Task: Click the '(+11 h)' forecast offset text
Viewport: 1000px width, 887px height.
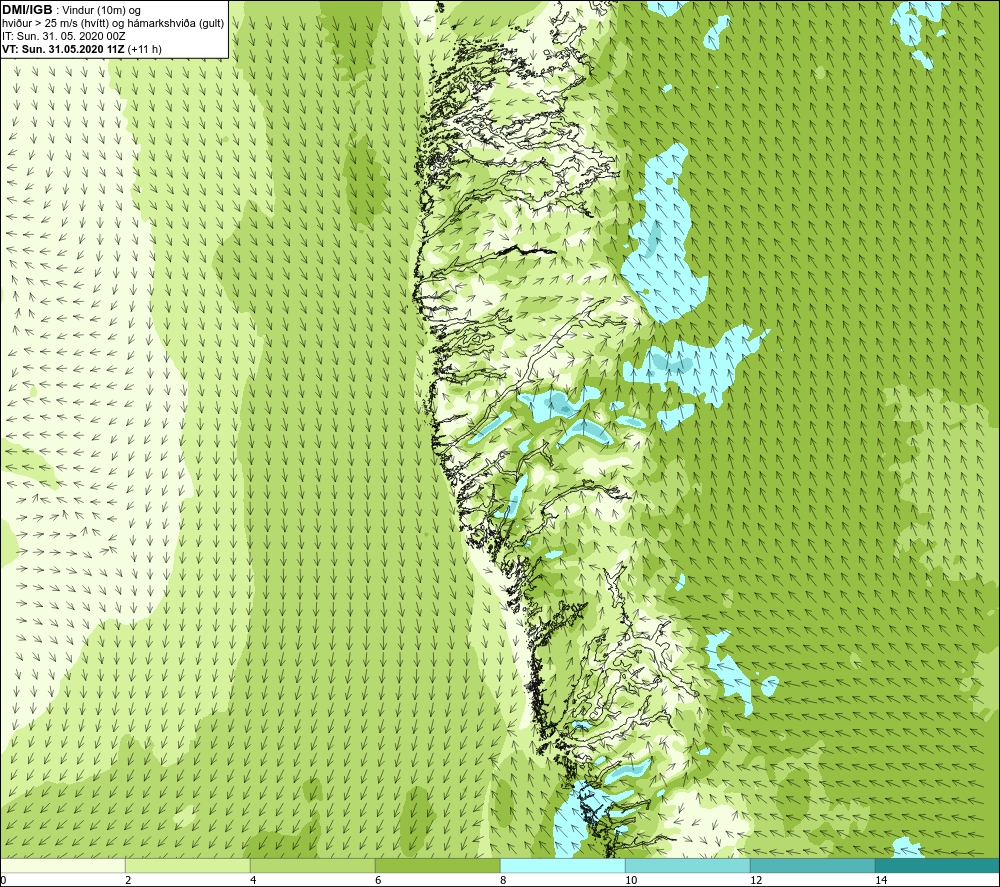Action: click(x=145, y=49)
